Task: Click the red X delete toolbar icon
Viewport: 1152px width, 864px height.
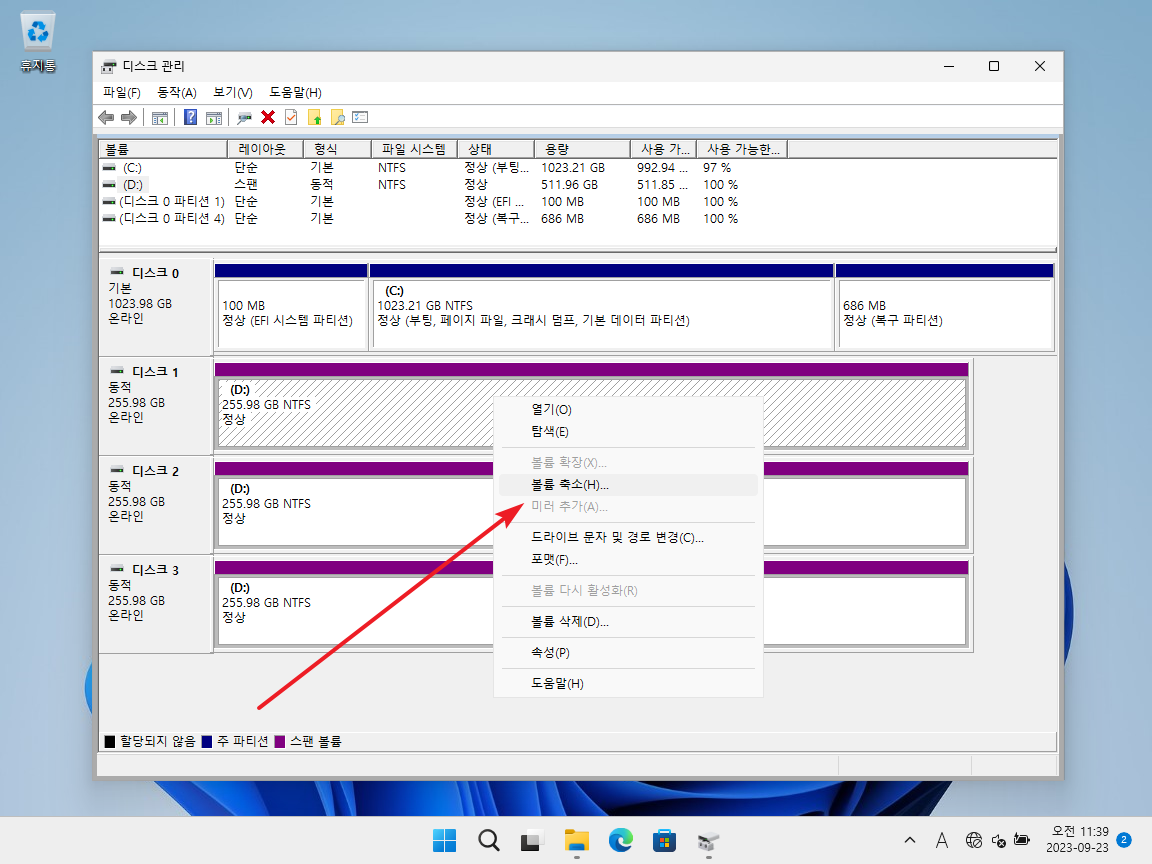Action: tap(268, 118)
